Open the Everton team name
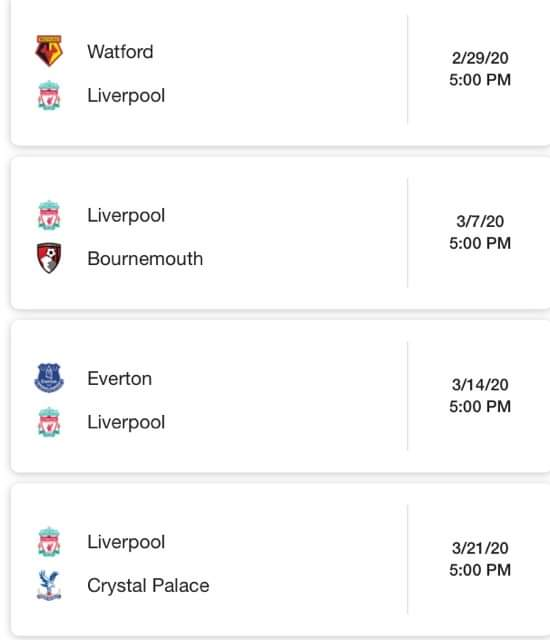The image size is (550, 640). (x=120, y=379)
